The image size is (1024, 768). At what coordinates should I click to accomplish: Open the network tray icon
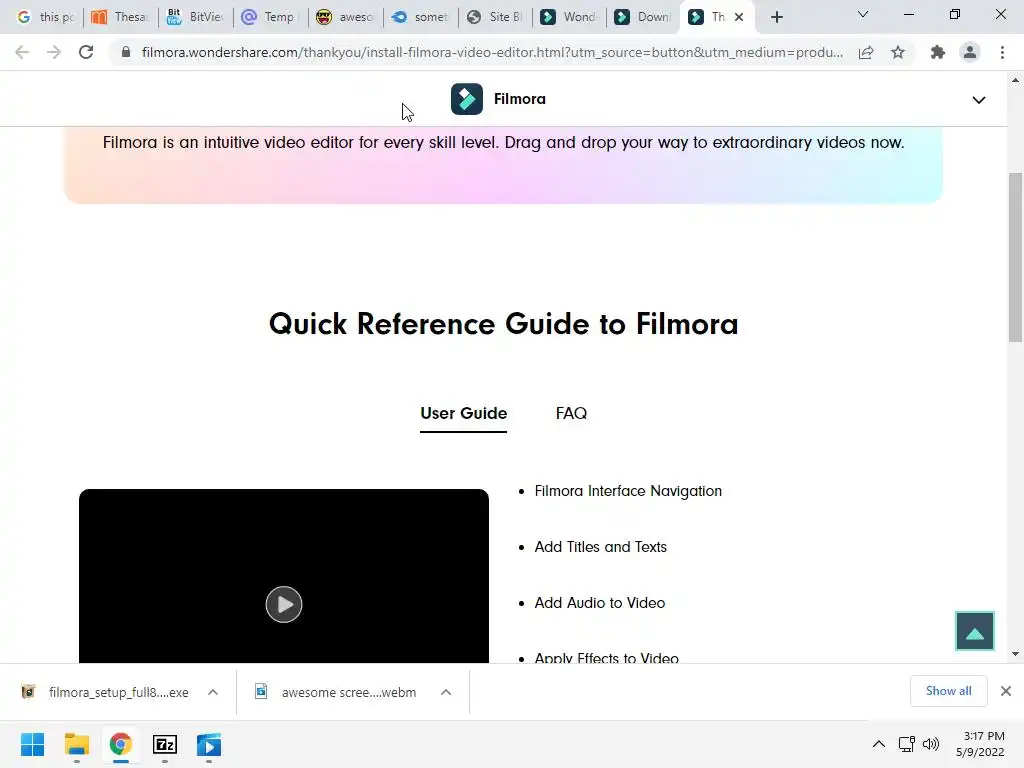click(x=906, y=744)
